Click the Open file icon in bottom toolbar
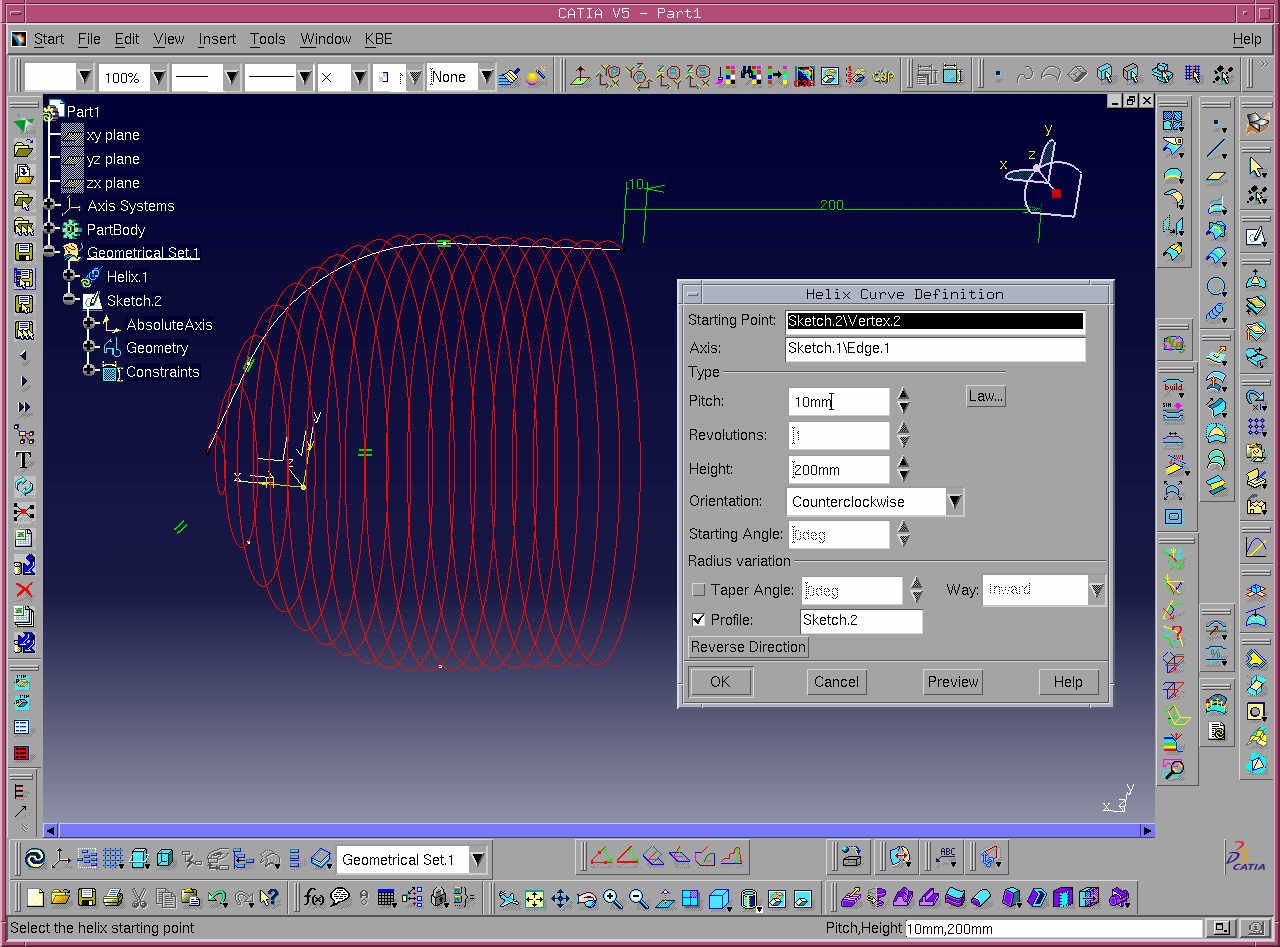Image resolution: width=1280 pixels, height=947 pixels. (60, 897)
